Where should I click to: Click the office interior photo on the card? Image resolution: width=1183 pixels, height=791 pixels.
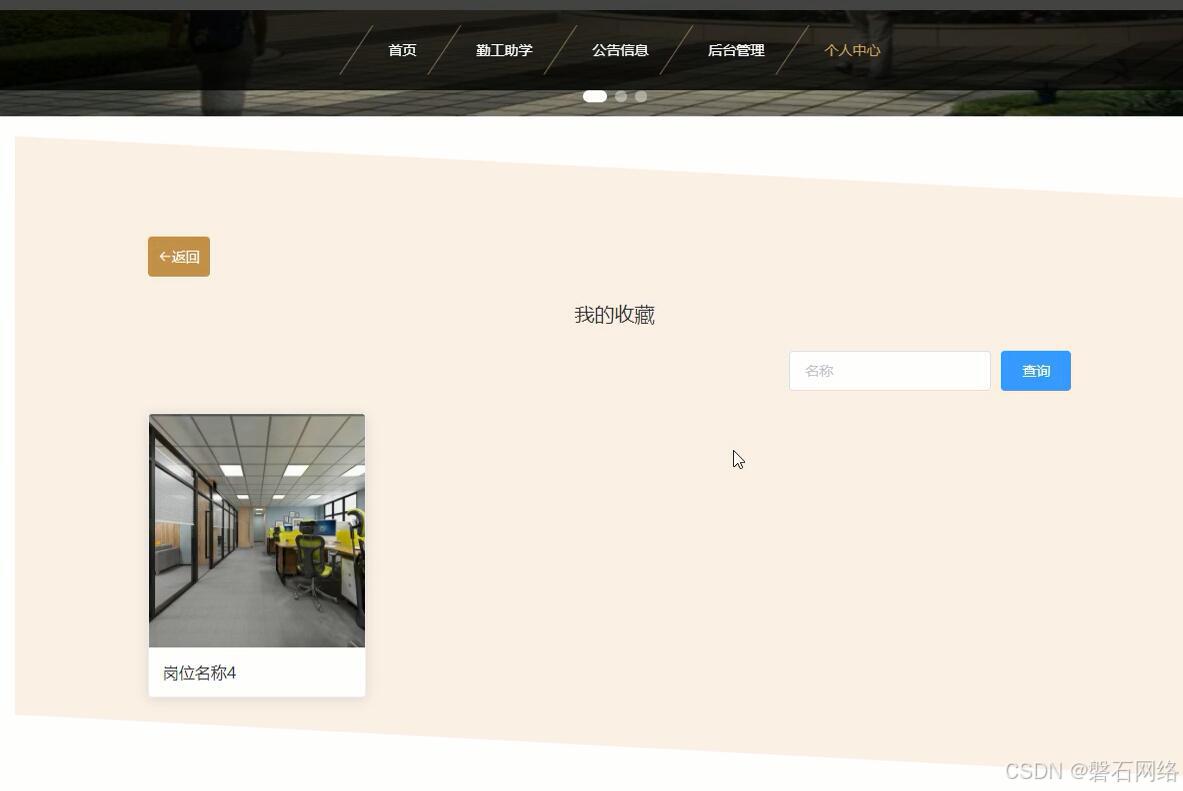point(256,530)
